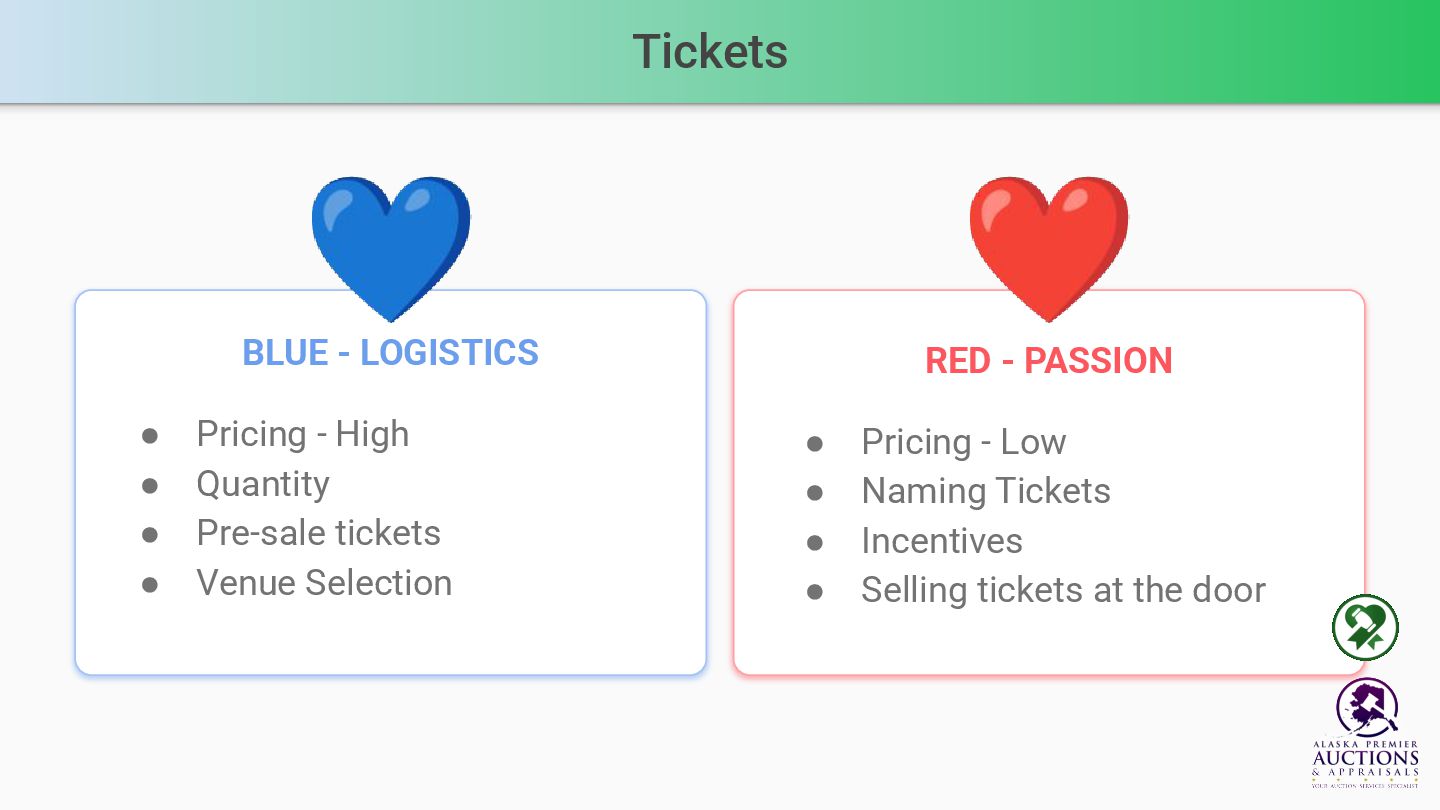Select the Tickets slide title

(x=710, y=51)
